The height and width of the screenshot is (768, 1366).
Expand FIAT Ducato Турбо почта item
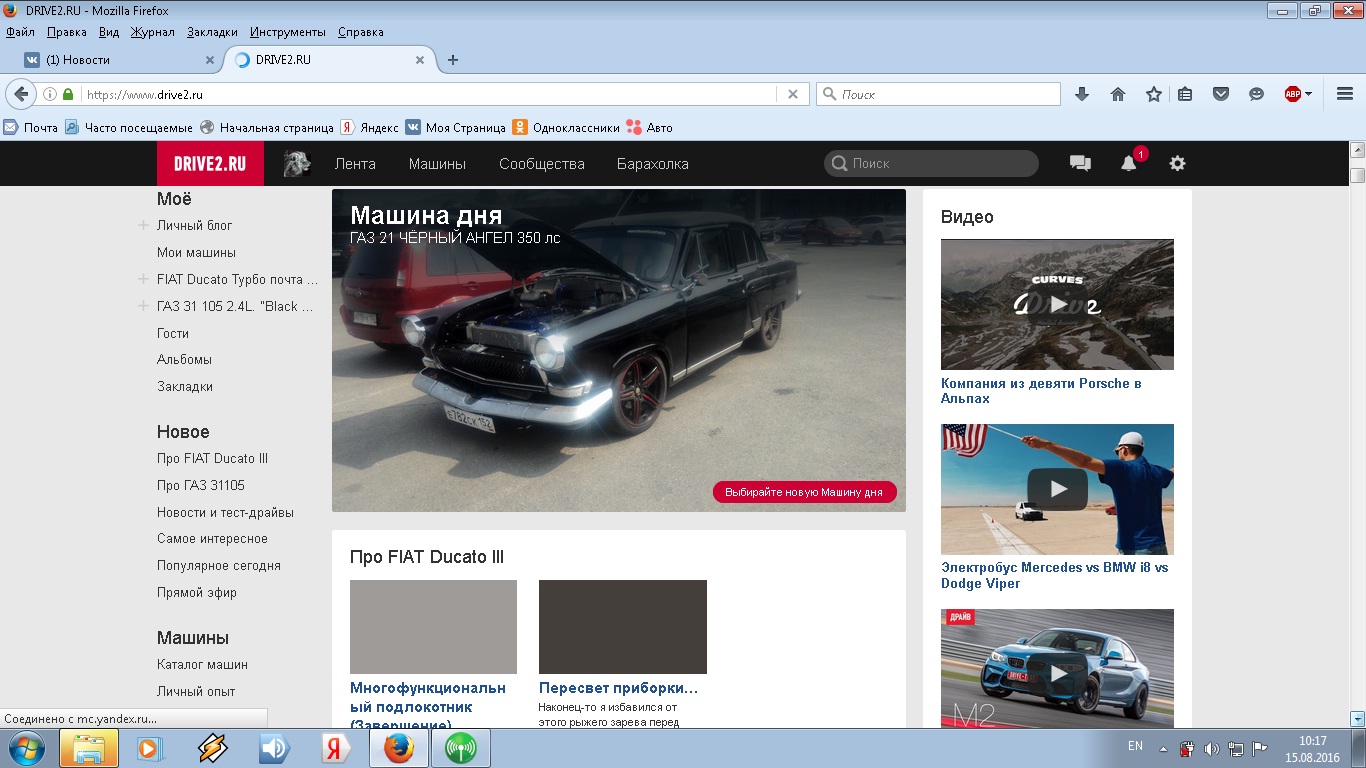(x=143, y=280)
